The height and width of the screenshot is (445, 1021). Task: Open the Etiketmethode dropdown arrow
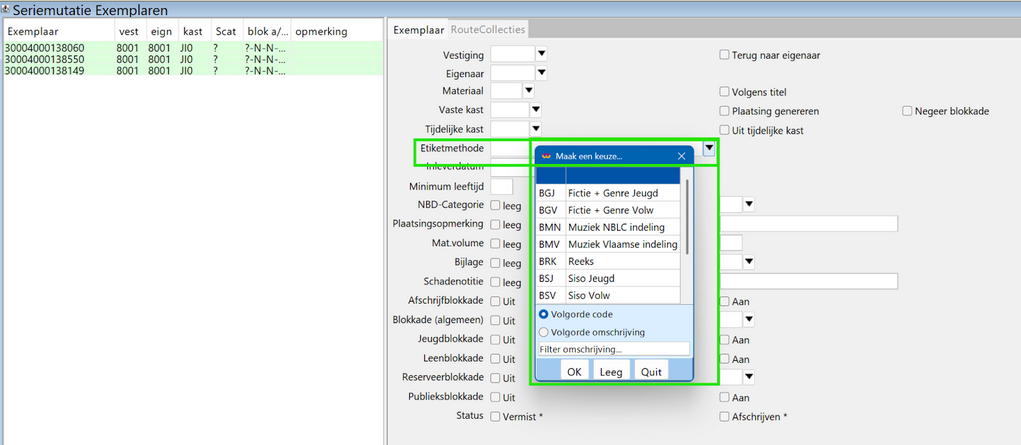pos(708,148)
